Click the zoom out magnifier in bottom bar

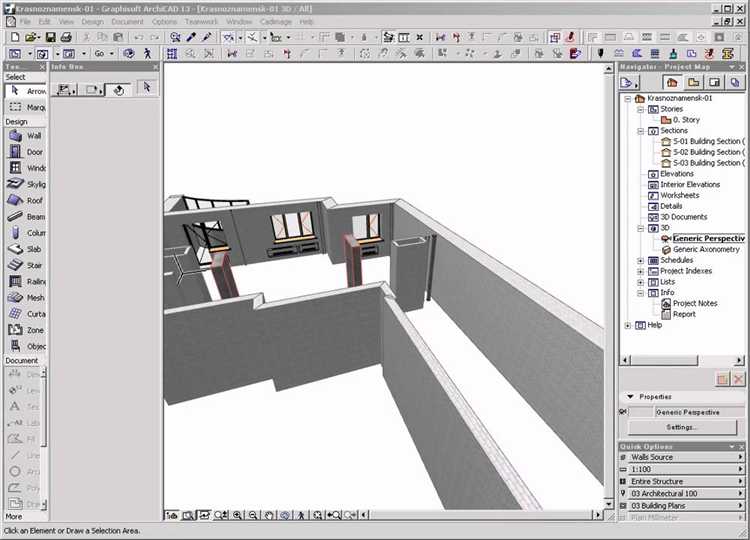(253, 515)
